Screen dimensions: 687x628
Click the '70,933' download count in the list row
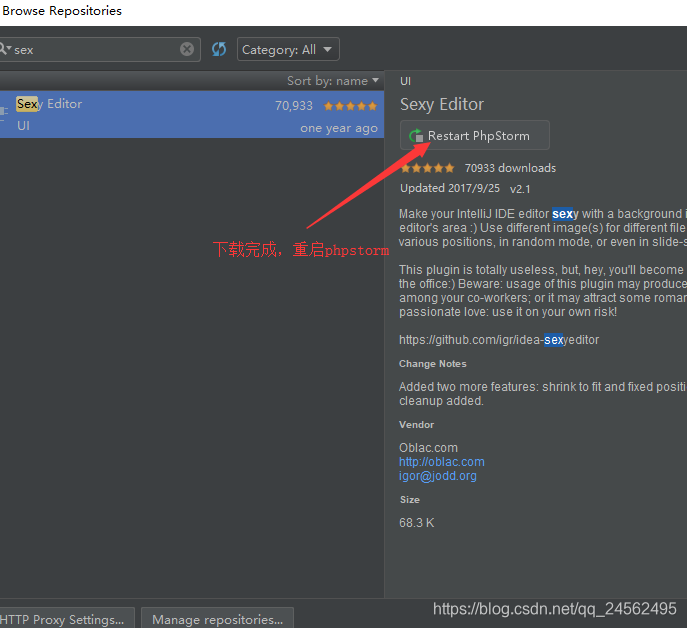294,106
